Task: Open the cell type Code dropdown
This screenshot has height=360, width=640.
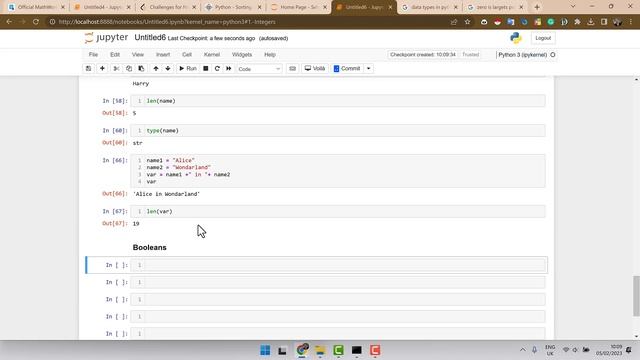Action: [259, 69]
